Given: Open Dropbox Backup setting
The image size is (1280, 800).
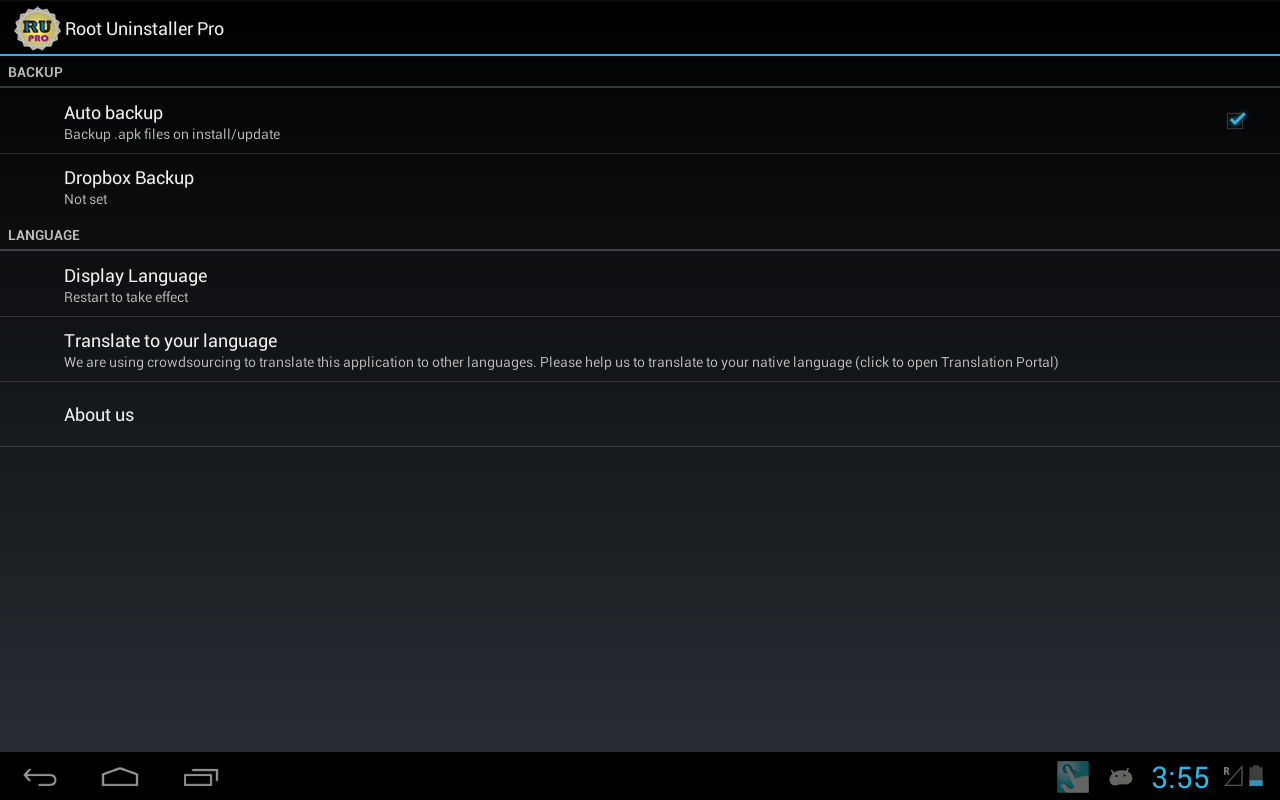Looking at the screenshot, I should coord(640,186).
